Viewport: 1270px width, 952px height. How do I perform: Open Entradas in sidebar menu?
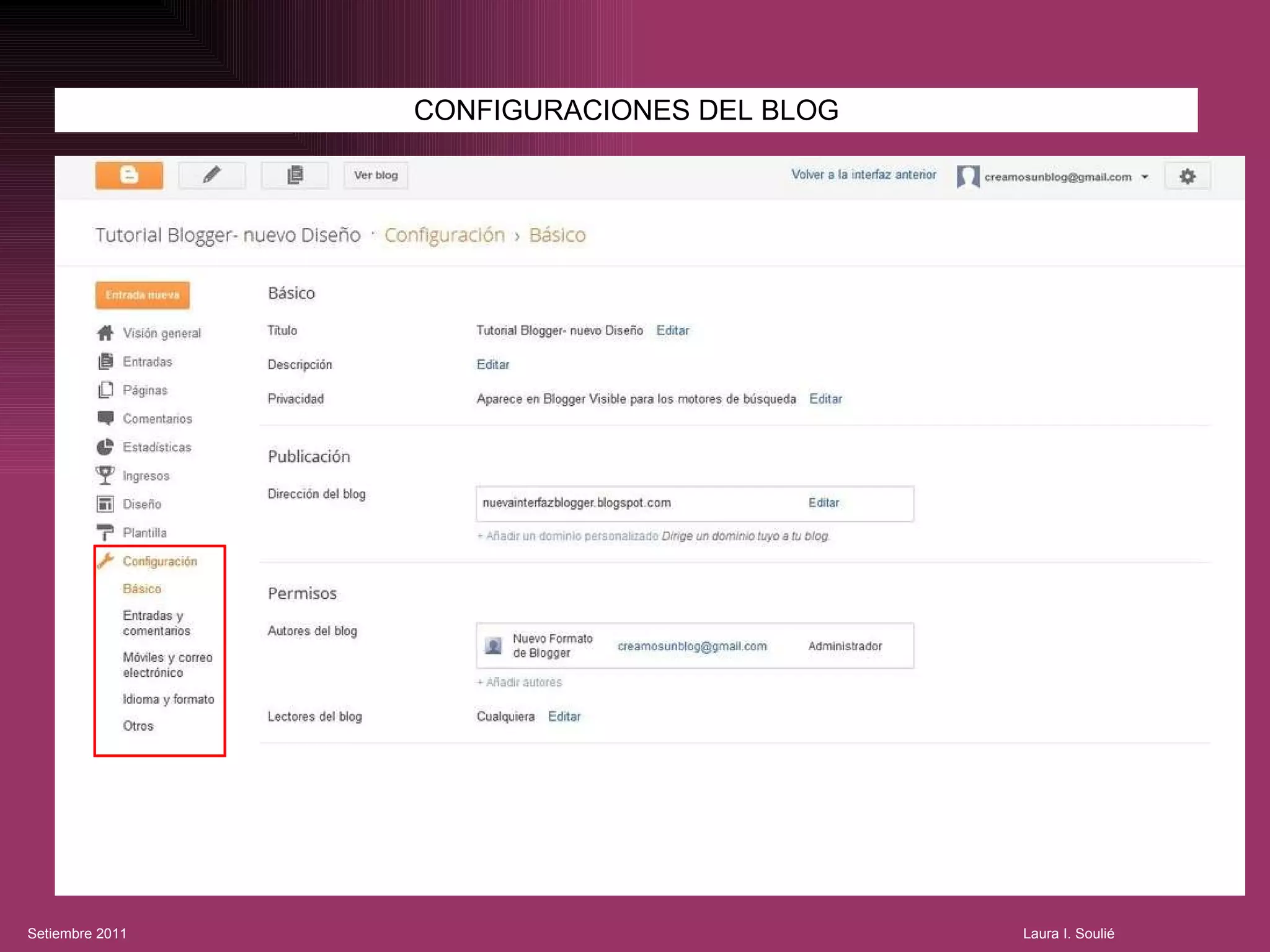tap(148, 362)
